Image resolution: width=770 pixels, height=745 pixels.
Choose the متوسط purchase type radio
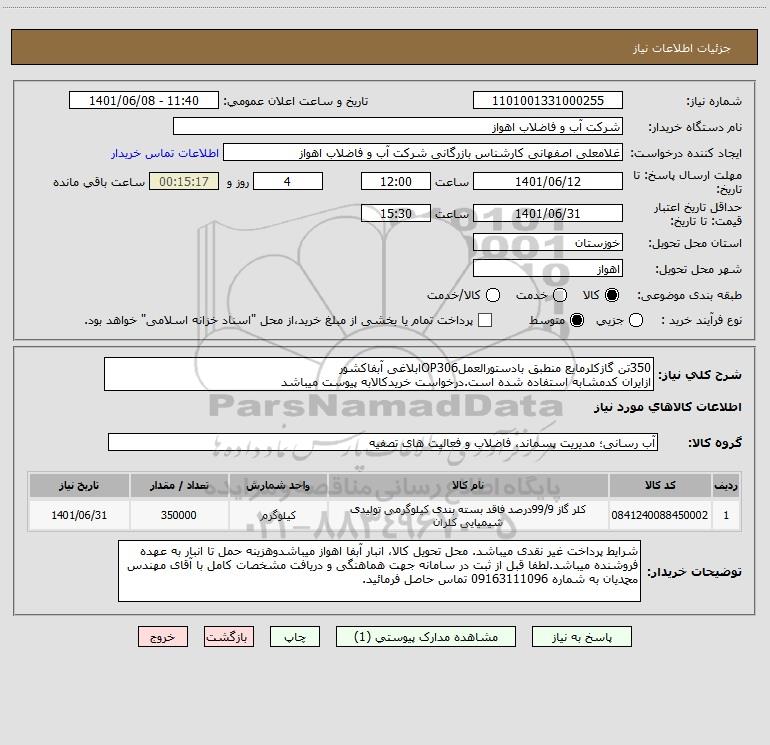tap(577, 320)
